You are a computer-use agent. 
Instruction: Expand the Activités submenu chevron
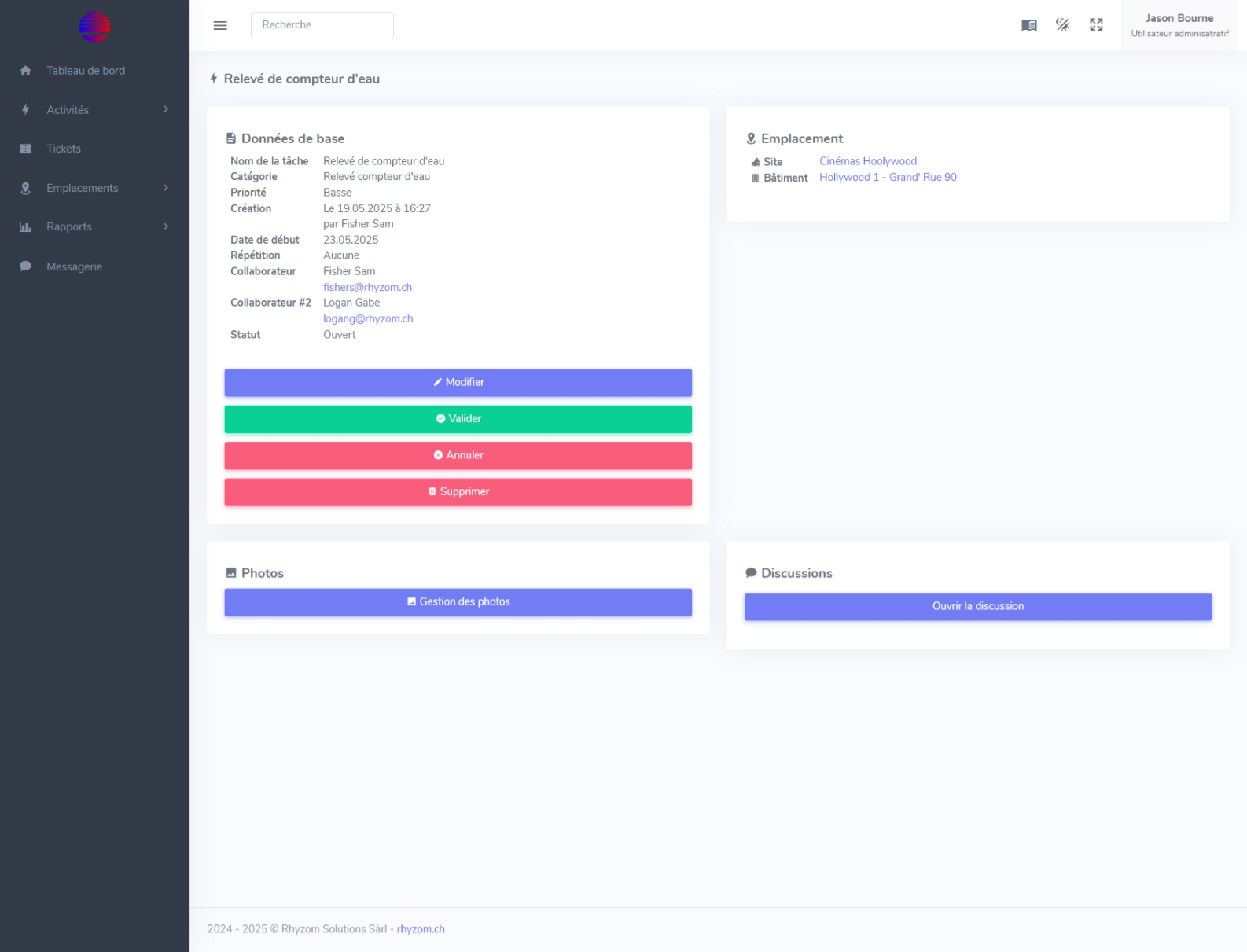tap(166, 109)
